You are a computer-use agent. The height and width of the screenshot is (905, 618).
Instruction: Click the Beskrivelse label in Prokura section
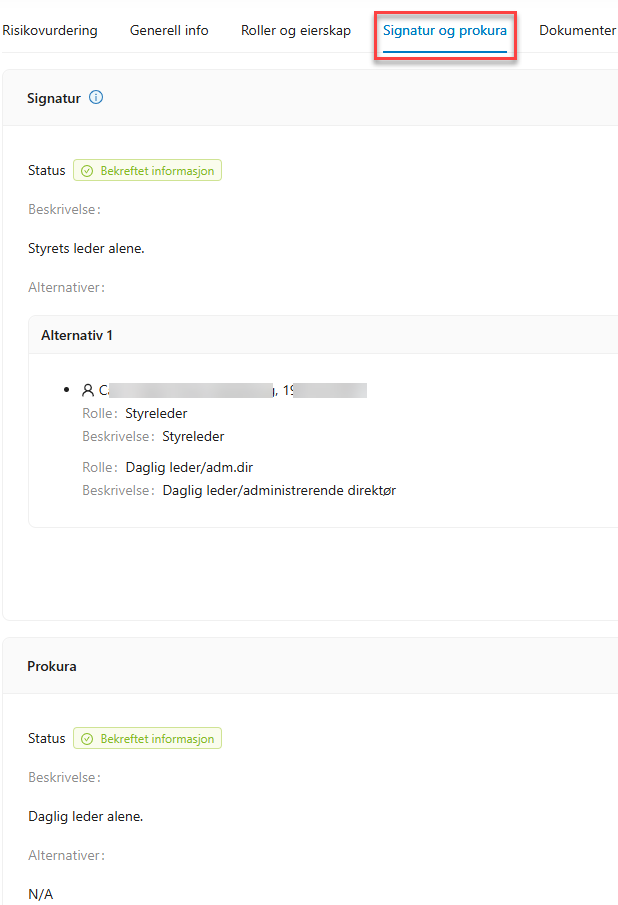click(x=65, y=777)
